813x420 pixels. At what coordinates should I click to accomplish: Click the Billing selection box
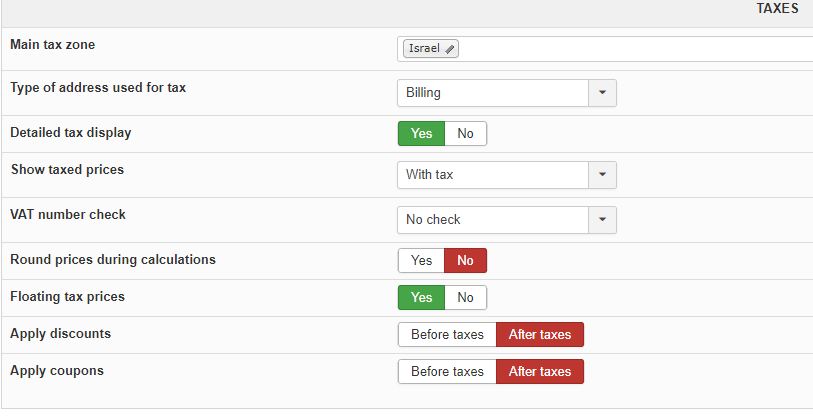(x=492, y=93)
